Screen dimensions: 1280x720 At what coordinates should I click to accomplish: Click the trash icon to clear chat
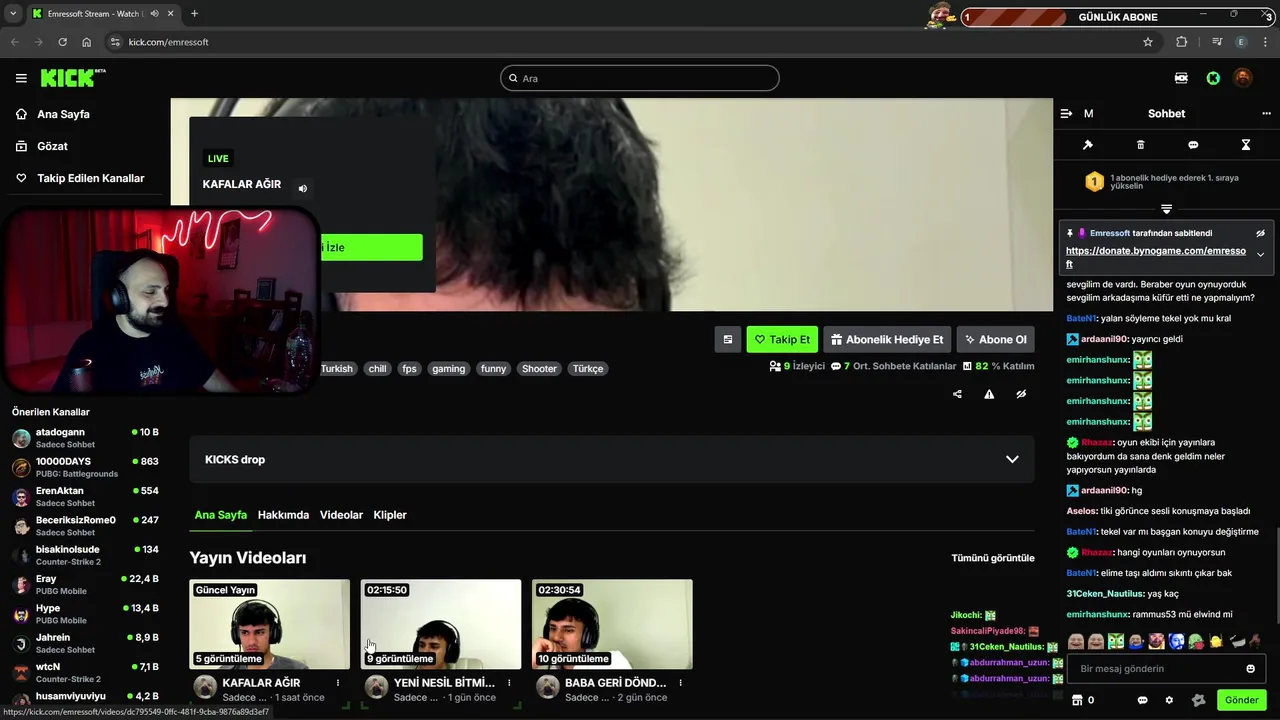1140,145
